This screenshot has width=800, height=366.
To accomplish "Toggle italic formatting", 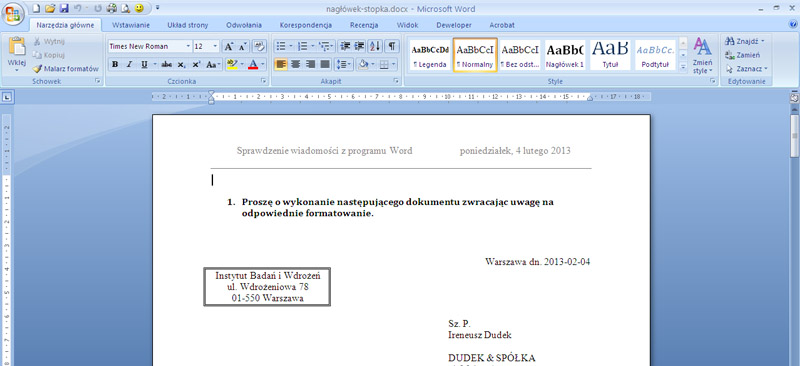I will coord(129,64).
